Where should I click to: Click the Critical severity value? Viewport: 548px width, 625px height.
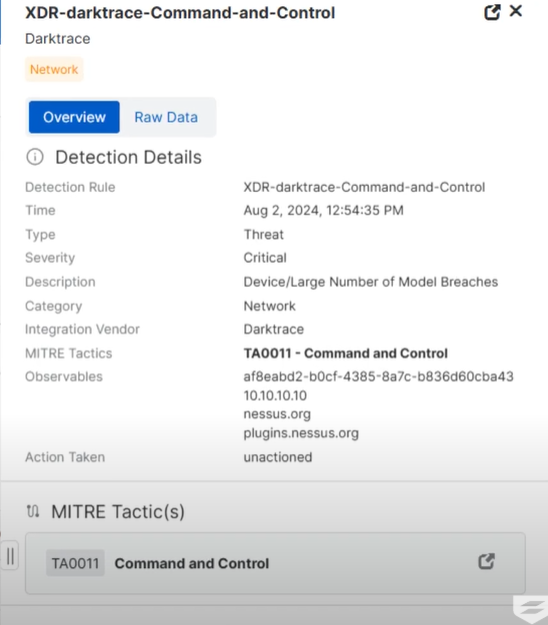(265, 257)
